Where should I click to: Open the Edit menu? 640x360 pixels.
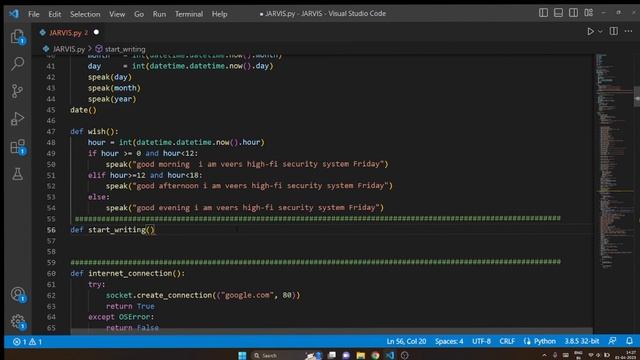[55, 14]
